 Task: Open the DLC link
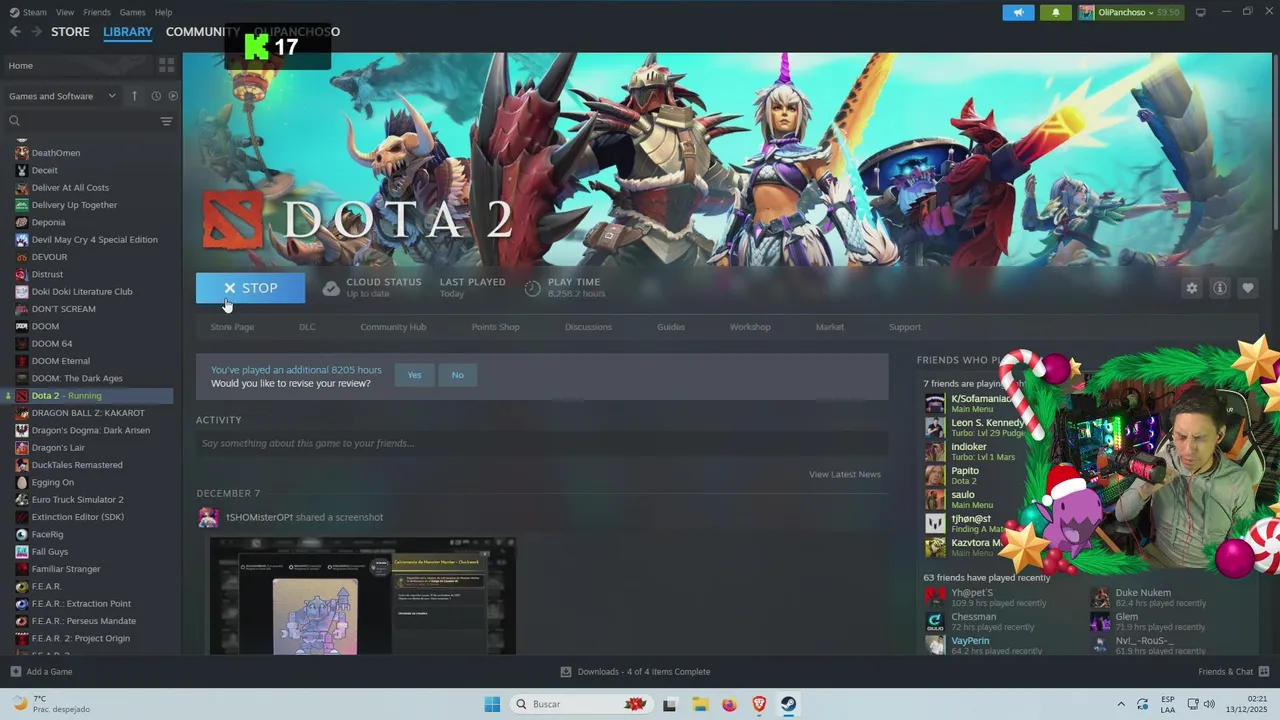tap(307, 327)
